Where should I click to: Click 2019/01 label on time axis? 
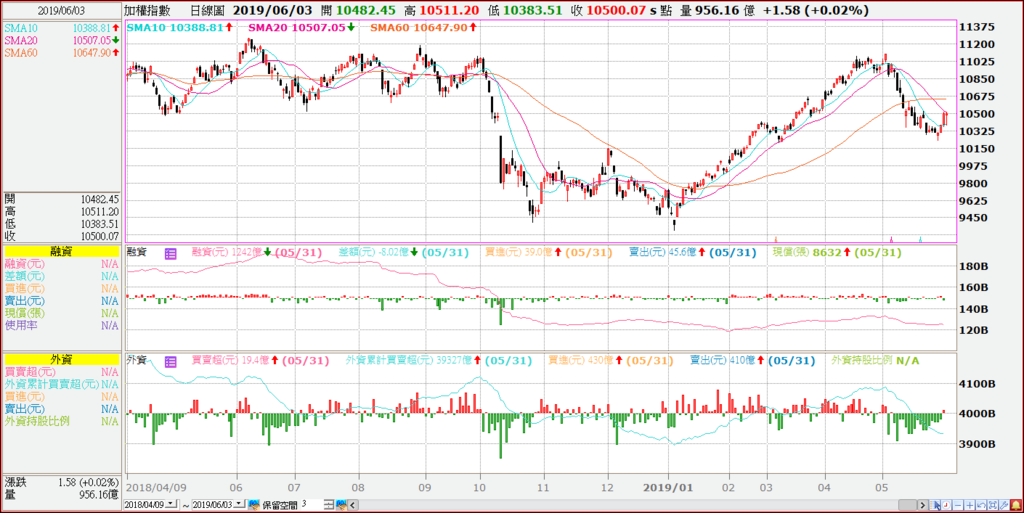point(667,488)
